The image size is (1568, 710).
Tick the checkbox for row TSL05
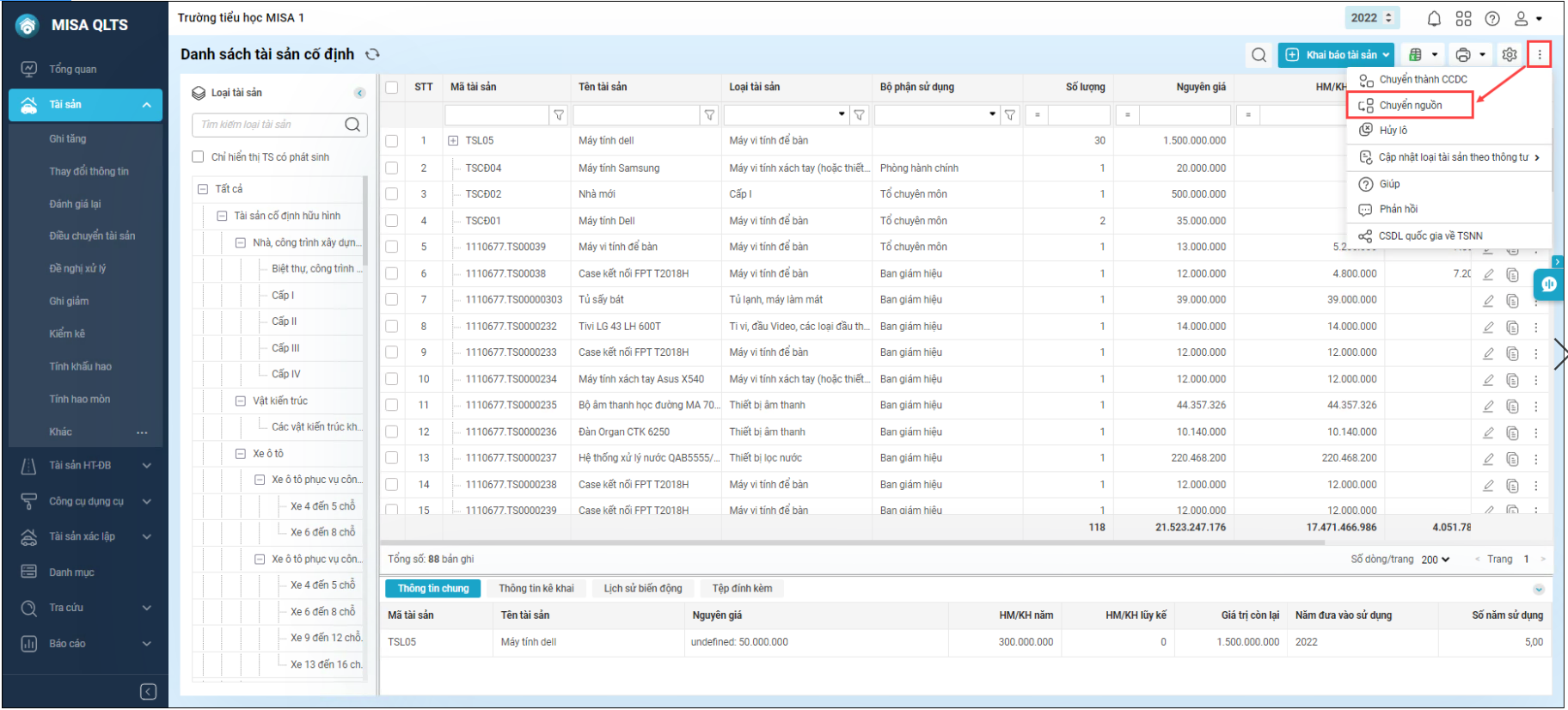392,141
